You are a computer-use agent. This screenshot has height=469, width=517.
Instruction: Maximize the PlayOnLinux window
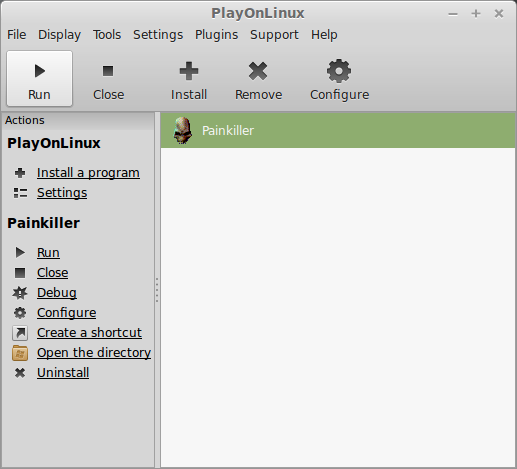pos(476,14)
